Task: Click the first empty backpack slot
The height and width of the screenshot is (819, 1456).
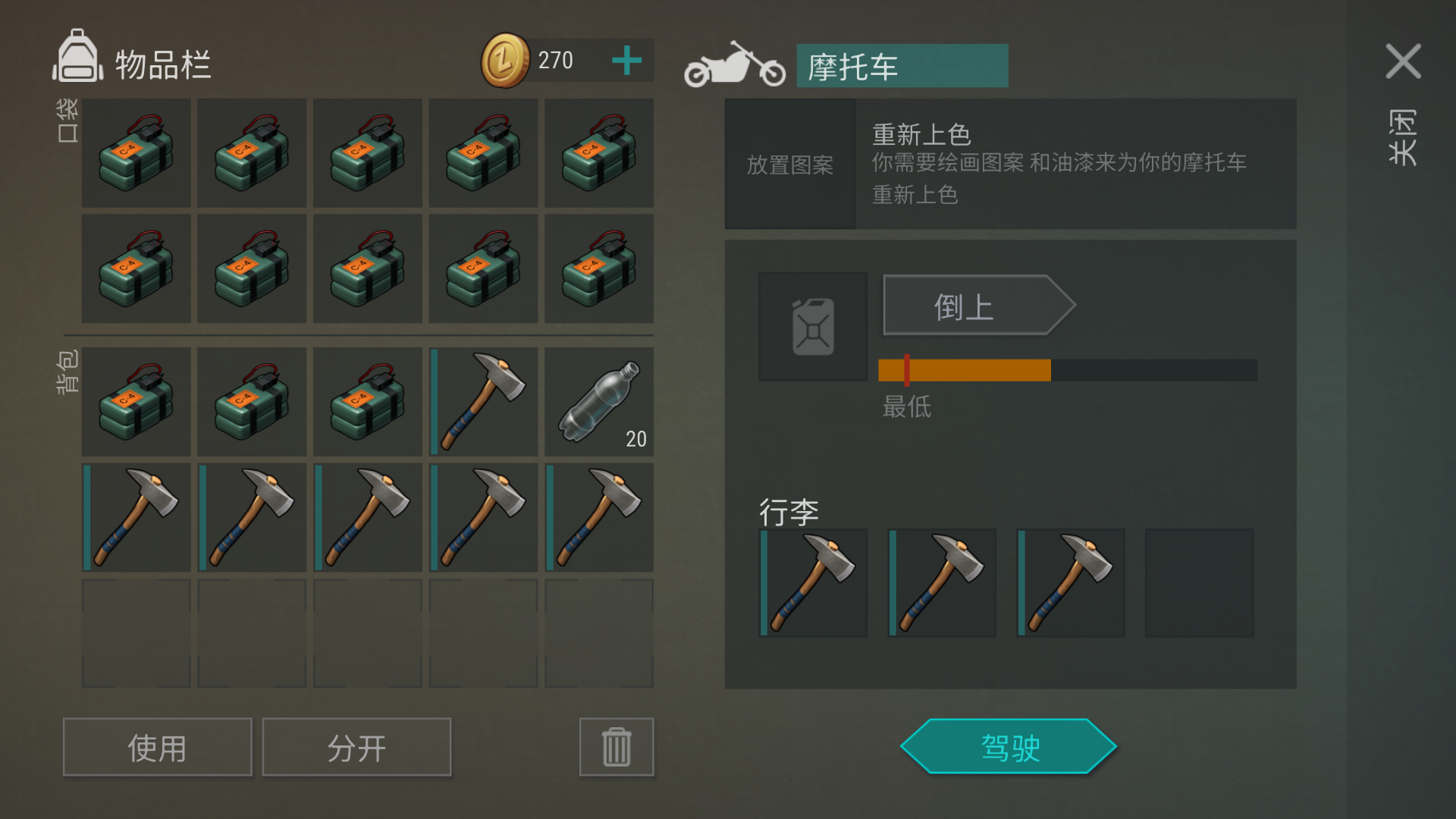Action: 136,633
